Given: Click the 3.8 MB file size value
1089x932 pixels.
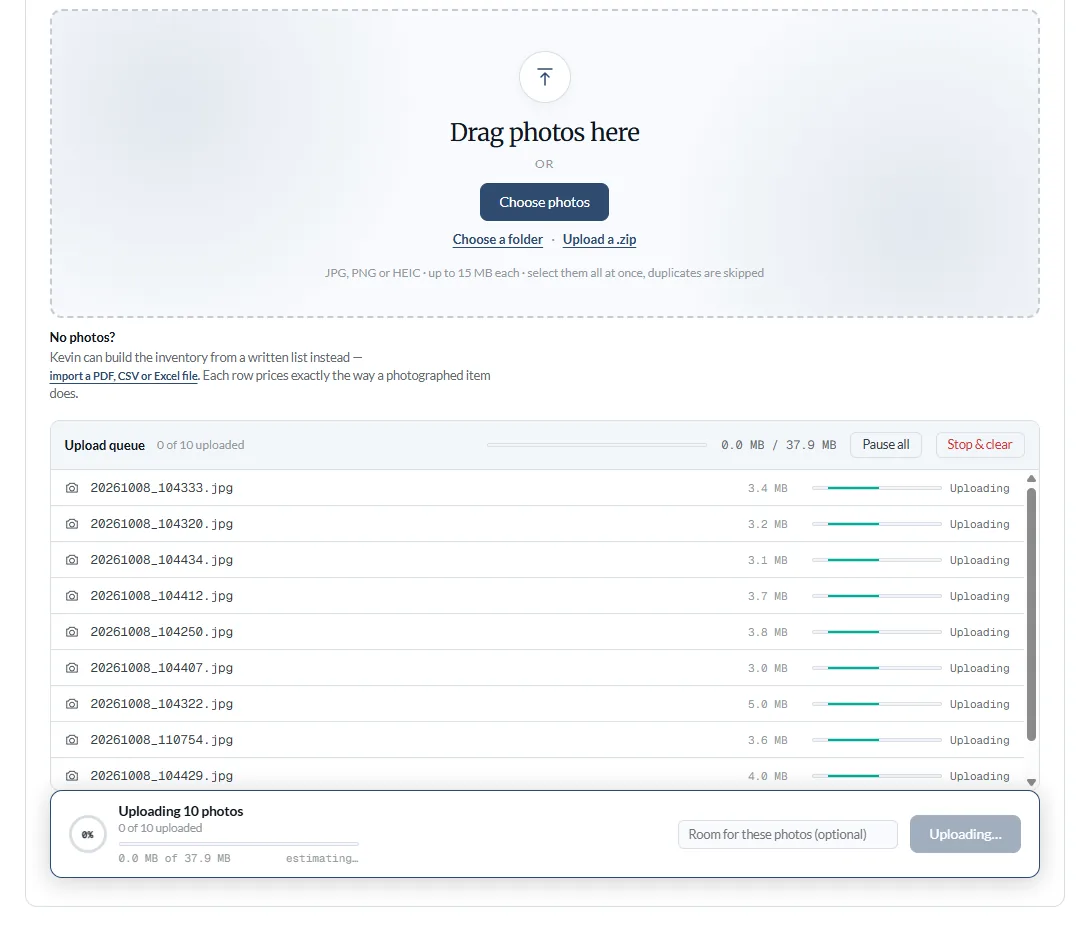Looking at the screenshot, I should [x=767, y=633].
